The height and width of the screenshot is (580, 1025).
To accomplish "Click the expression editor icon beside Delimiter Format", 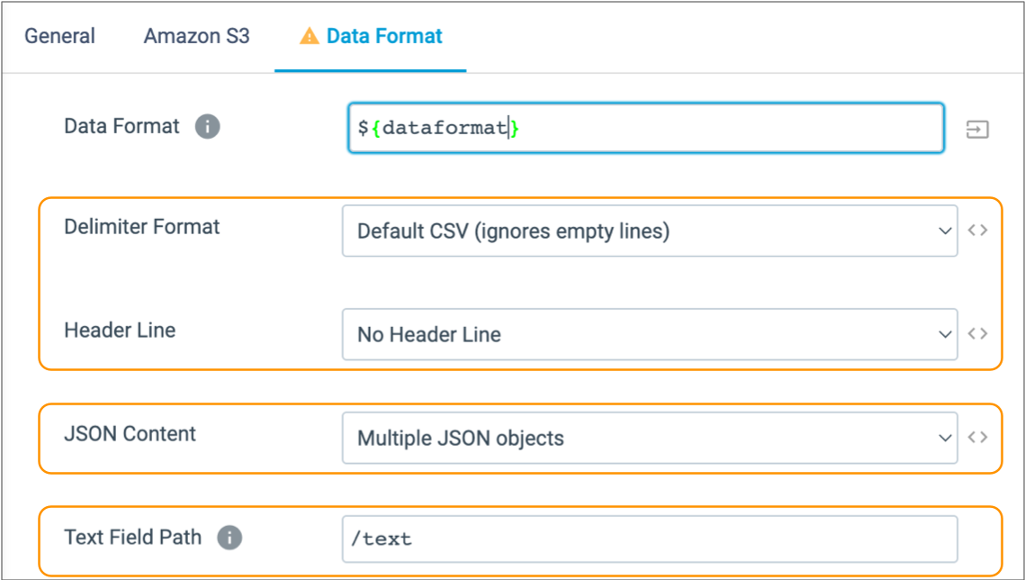I will pos(977,230).
